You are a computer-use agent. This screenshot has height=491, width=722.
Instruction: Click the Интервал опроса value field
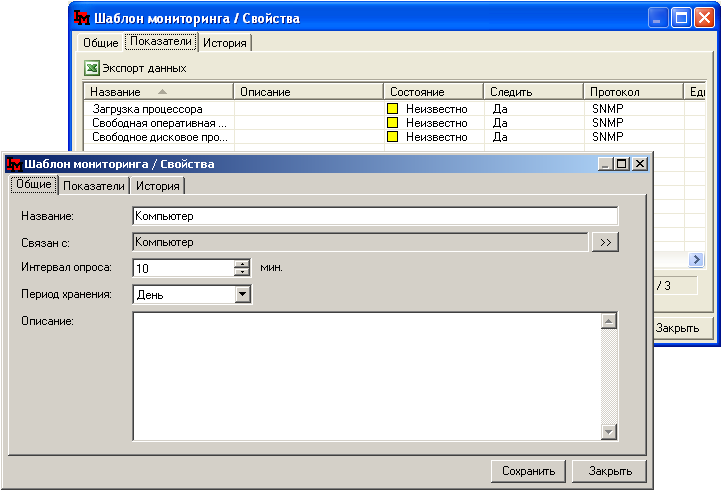[184, 268]
